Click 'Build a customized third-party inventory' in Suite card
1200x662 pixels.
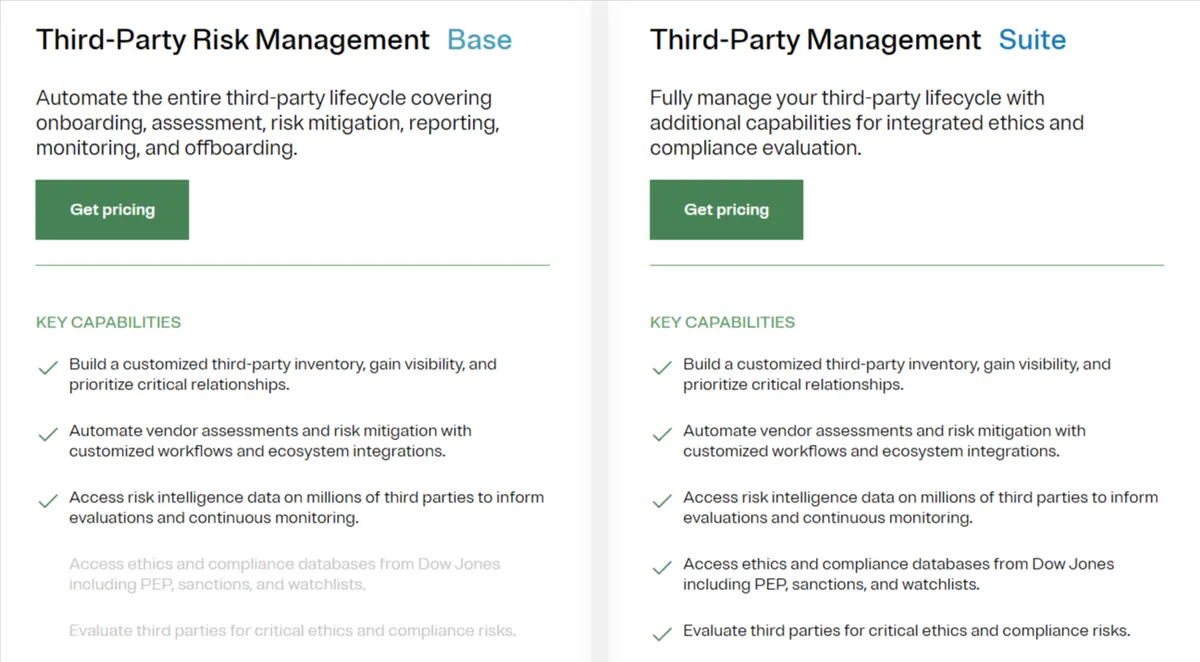click(897, 374)
